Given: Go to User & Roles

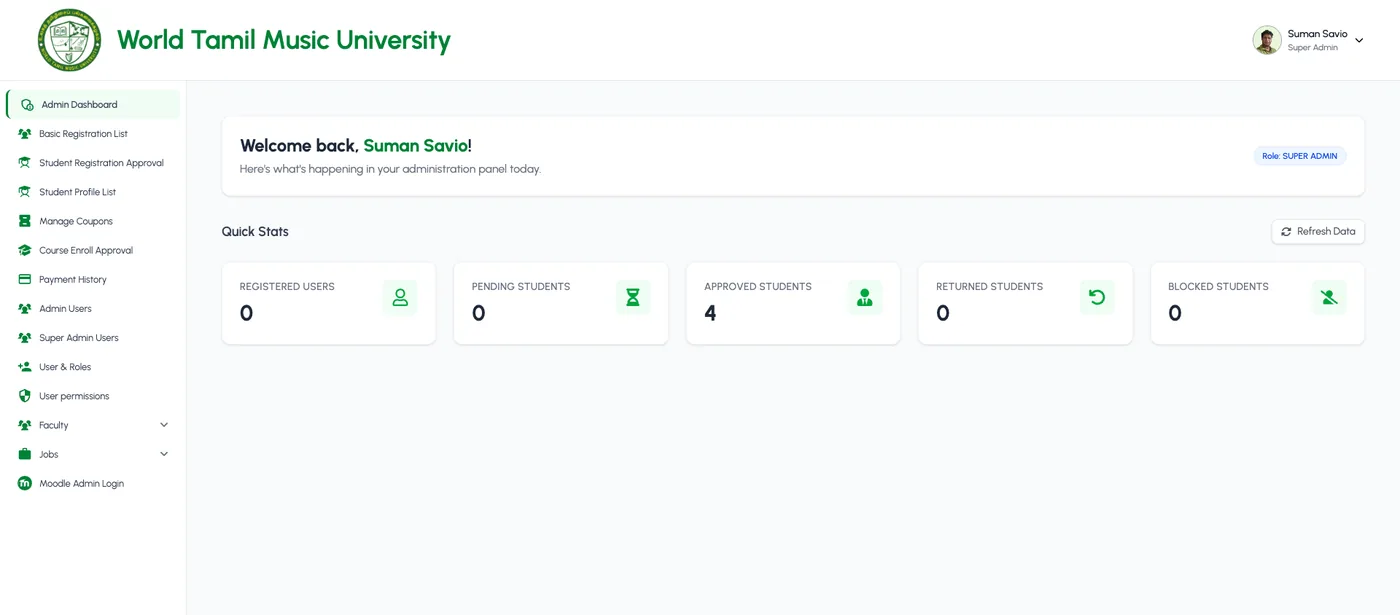Looking at the screenshot, I should pos(93,367).
